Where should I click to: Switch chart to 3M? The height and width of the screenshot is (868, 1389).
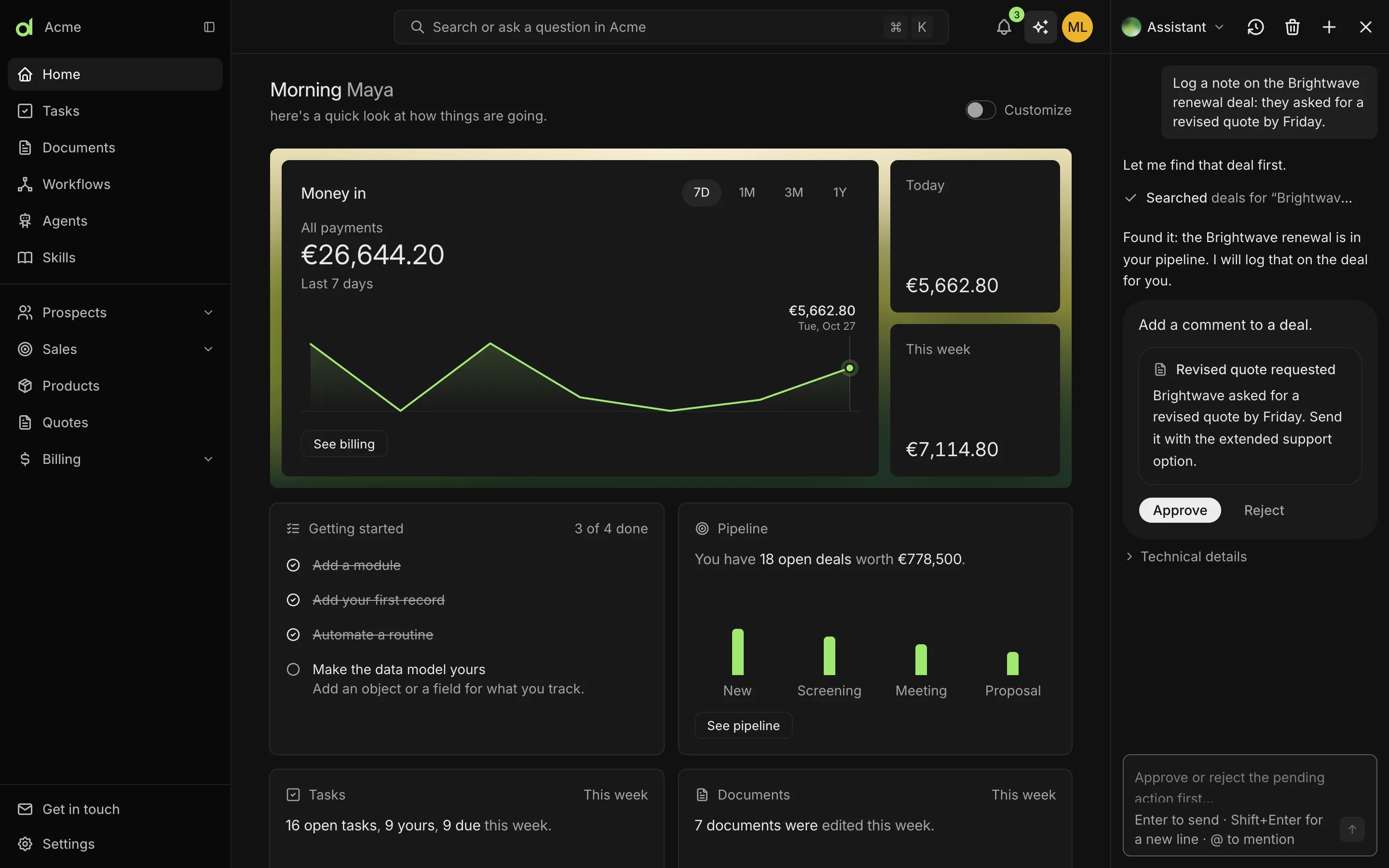coord(794,192)
